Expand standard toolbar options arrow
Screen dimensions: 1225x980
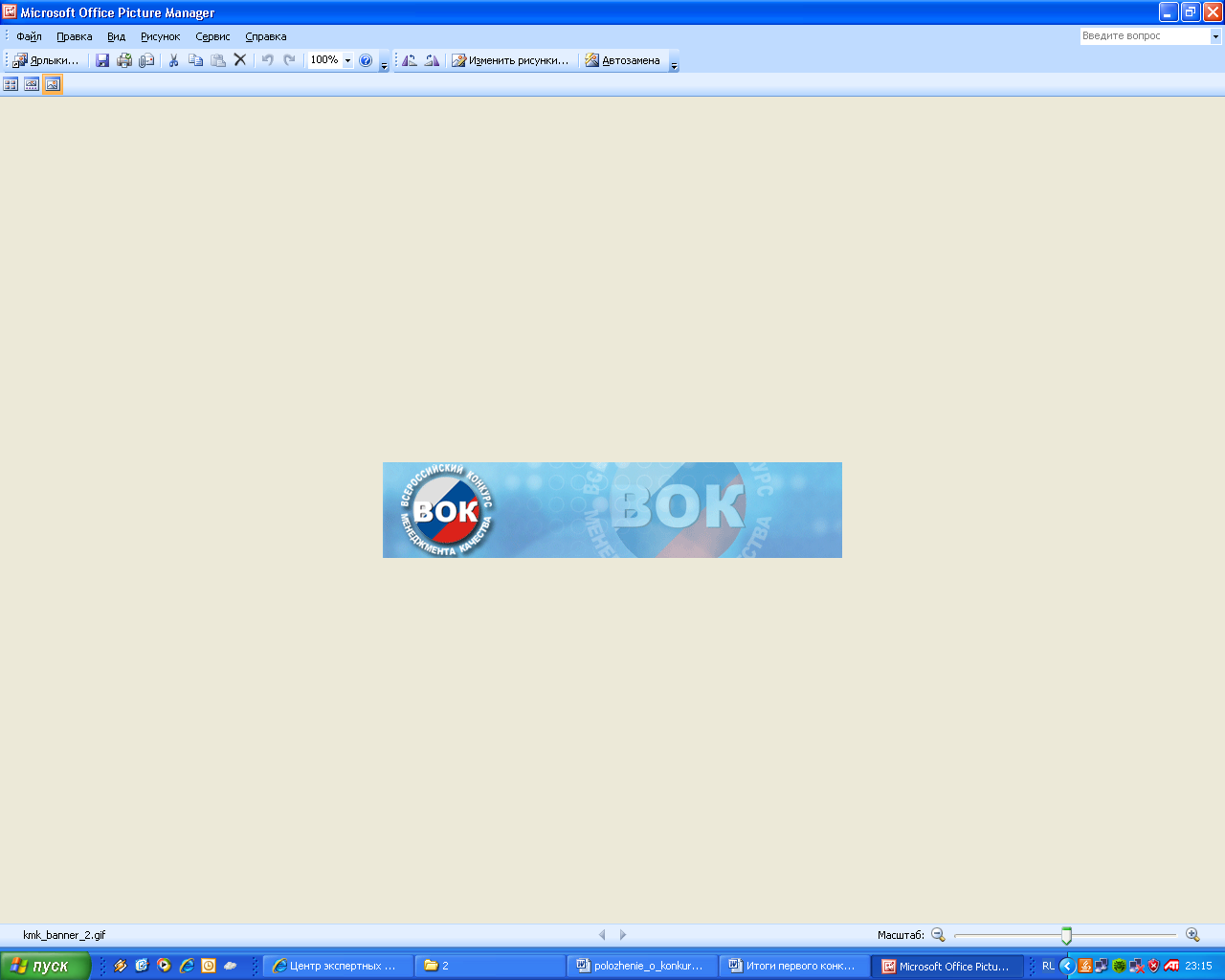click(385, 64)
